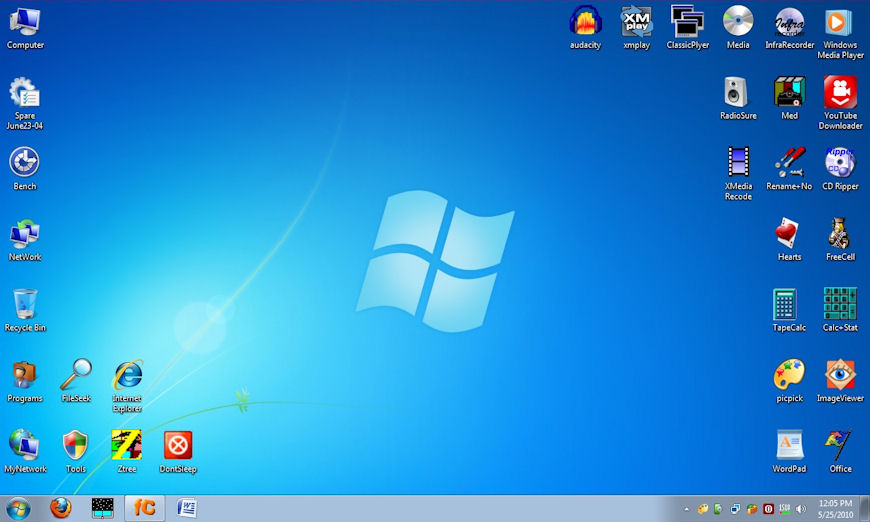Screen dimensions: 870x522
Task: Select the TapeCalc calculator icon
Action: click(790, 311)
